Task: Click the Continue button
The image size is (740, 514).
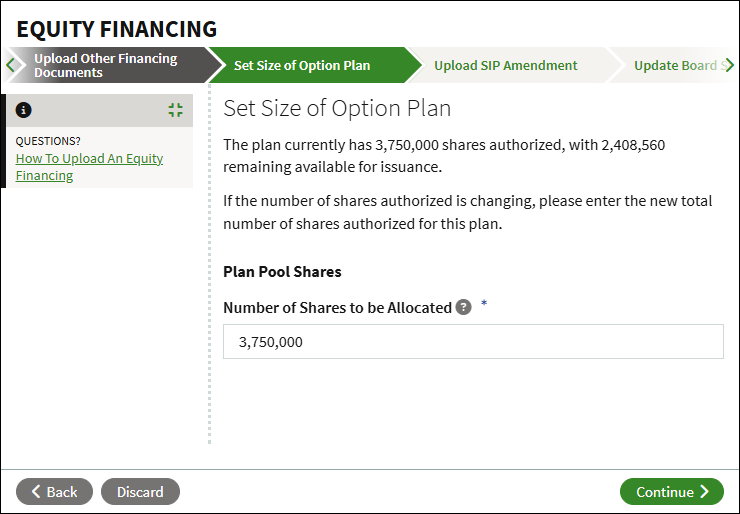Action: tap(672, 491)
